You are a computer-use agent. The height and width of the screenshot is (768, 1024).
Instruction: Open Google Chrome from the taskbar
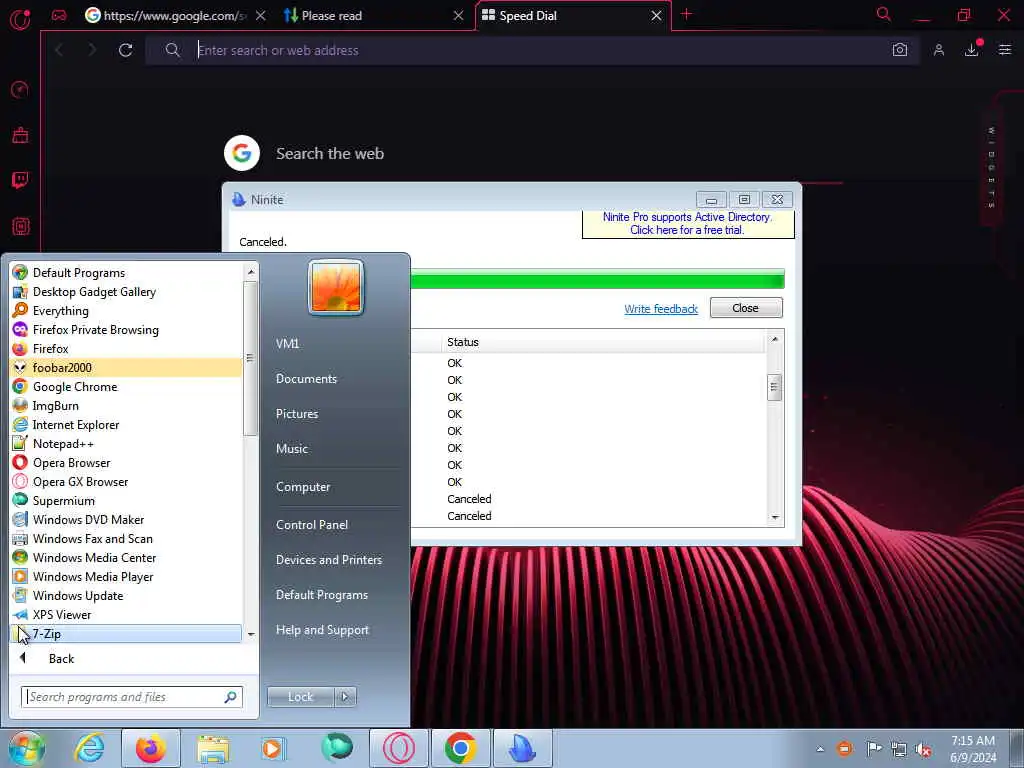coord(460,748)
